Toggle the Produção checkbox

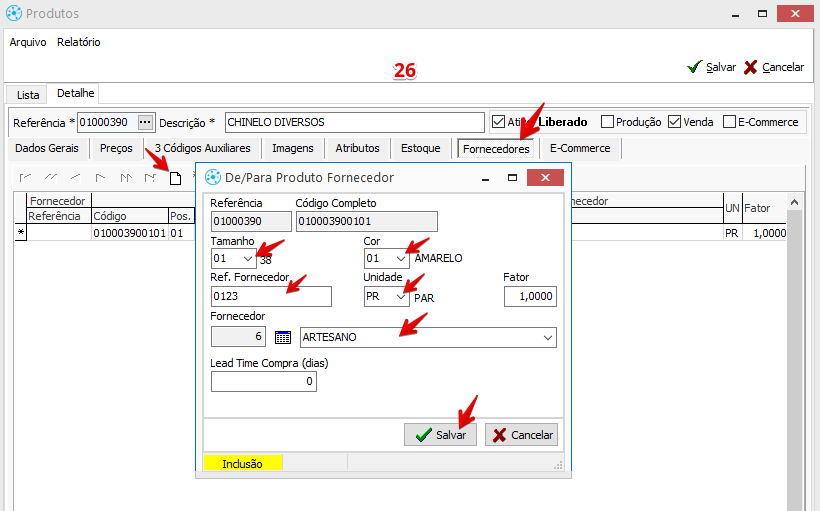pyautogui.click(x=608, y=122)
